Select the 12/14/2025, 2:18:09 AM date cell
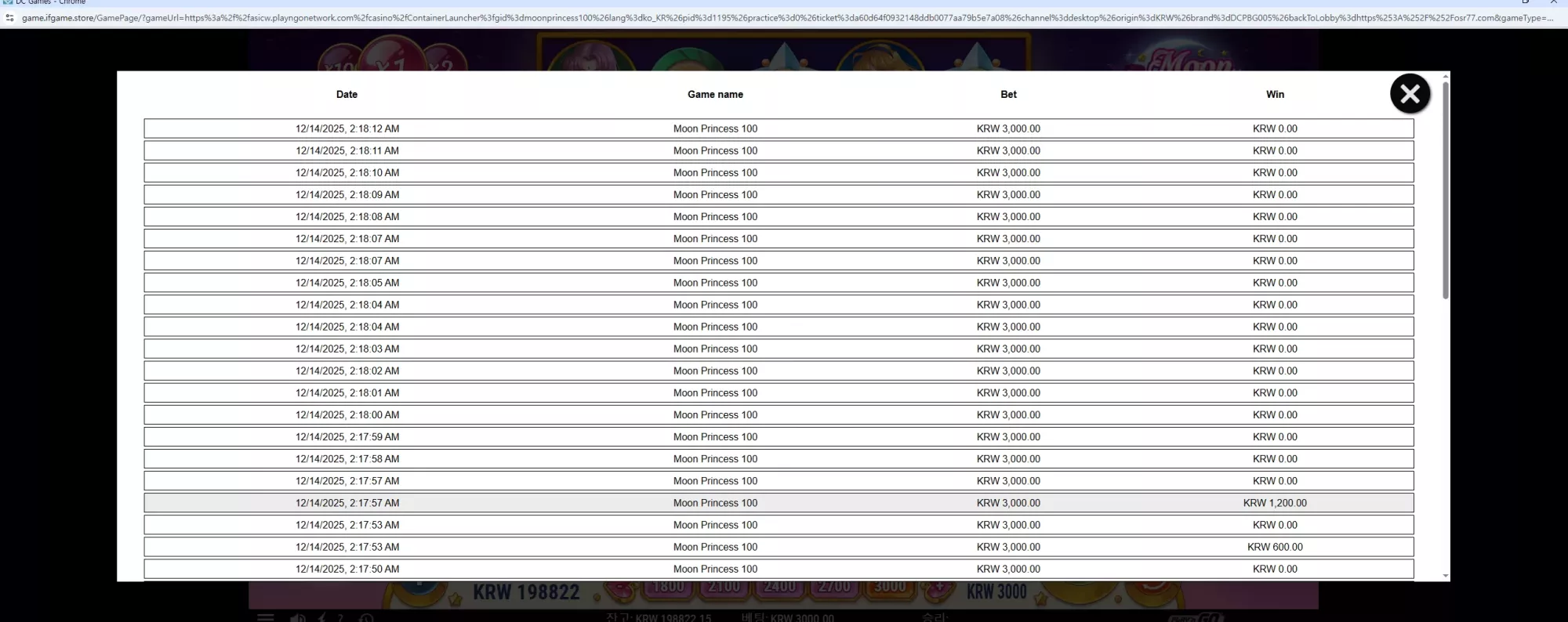The width and height of the screenshot is (1568, 622). [347, 195]
